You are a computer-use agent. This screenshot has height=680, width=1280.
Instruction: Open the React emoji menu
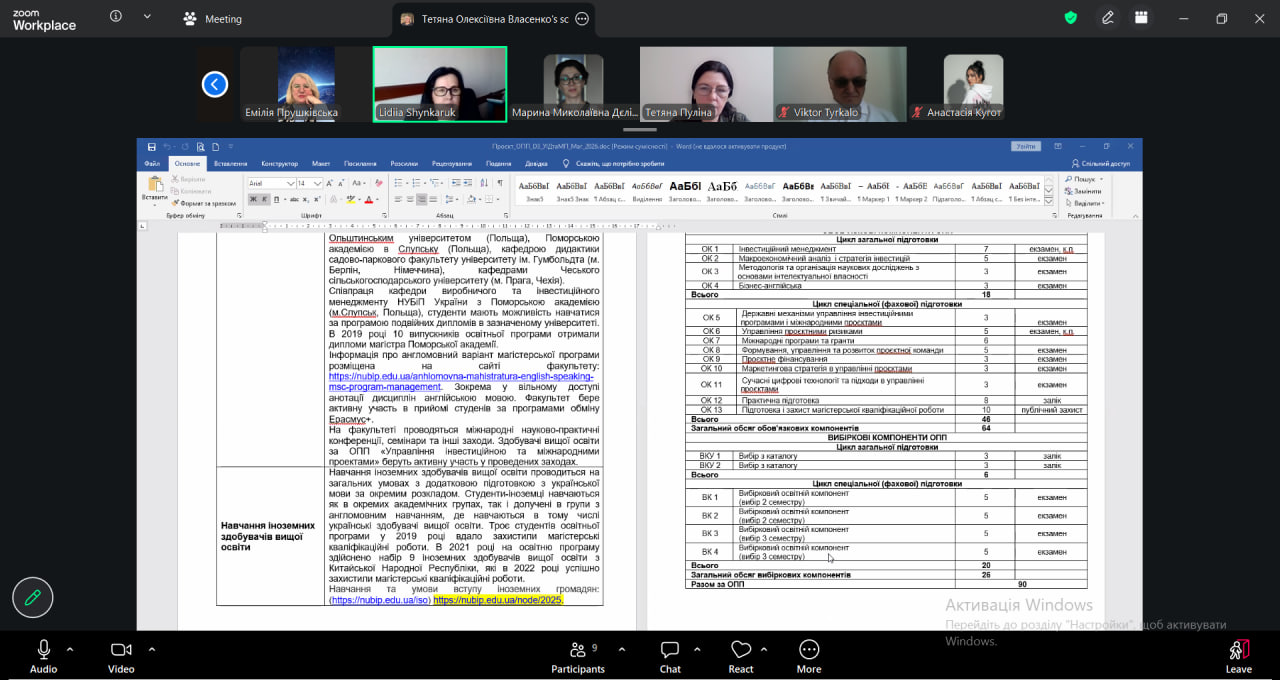741,656
